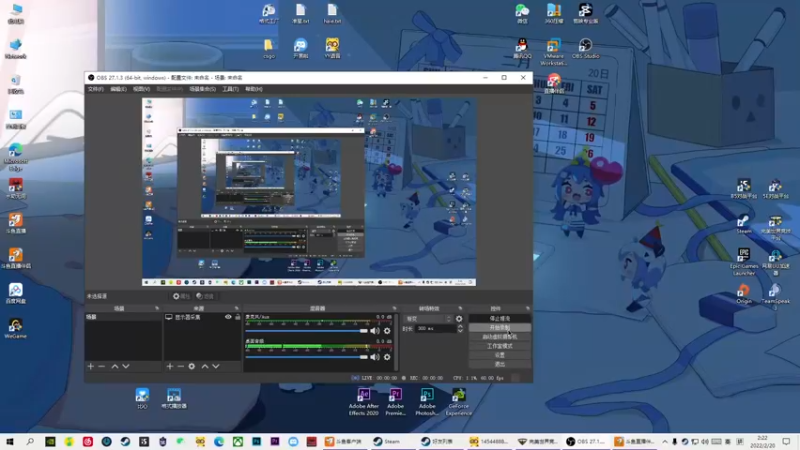Toggle Studio Mode in the Controls dock
The image size is (800, 450).
[x=499, y=346]
